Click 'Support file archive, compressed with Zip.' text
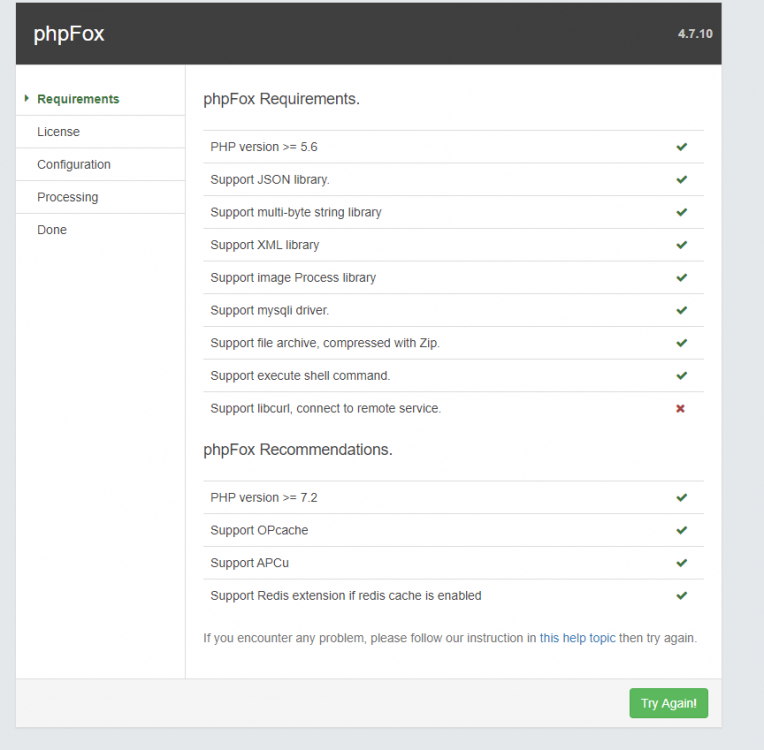Screen dimensions: 764x750 [x=325, y=343]
